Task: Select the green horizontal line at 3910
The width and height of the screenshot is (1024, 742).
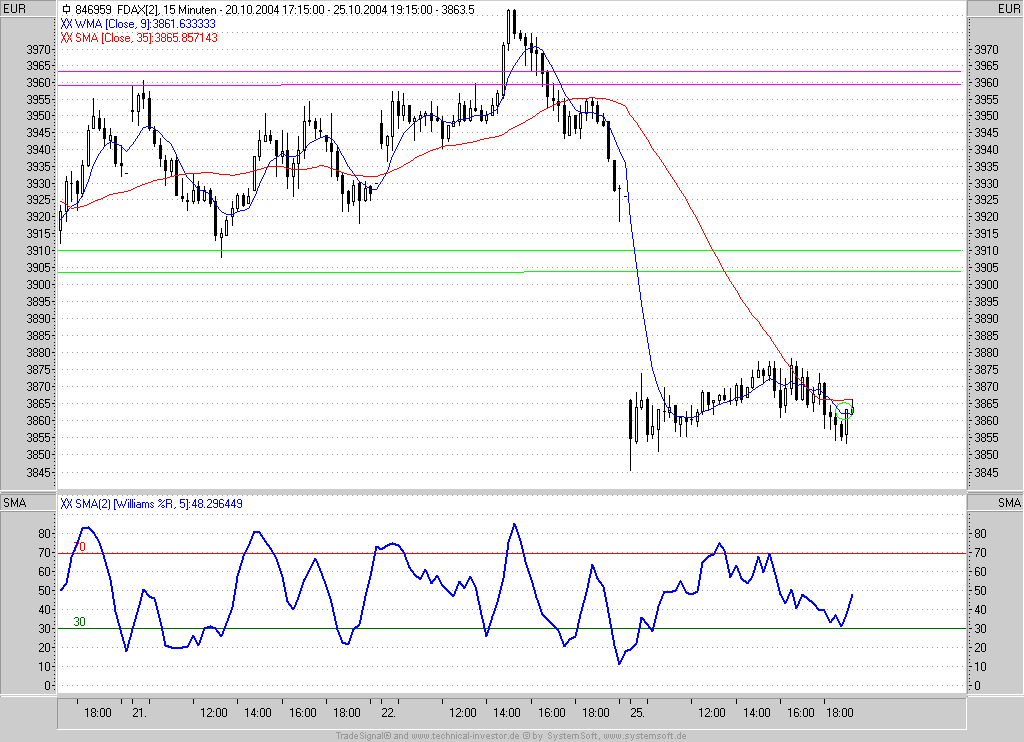Action: (500, 250)
